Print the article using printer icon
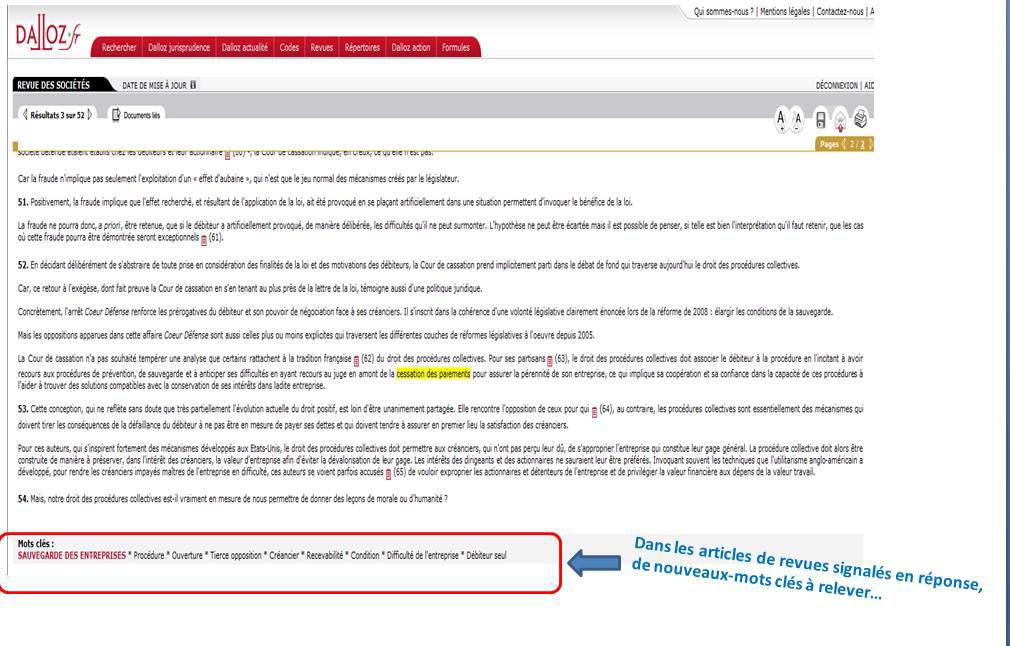The height and width of the screenshot is (646, 1010). [x=861, y=117]
